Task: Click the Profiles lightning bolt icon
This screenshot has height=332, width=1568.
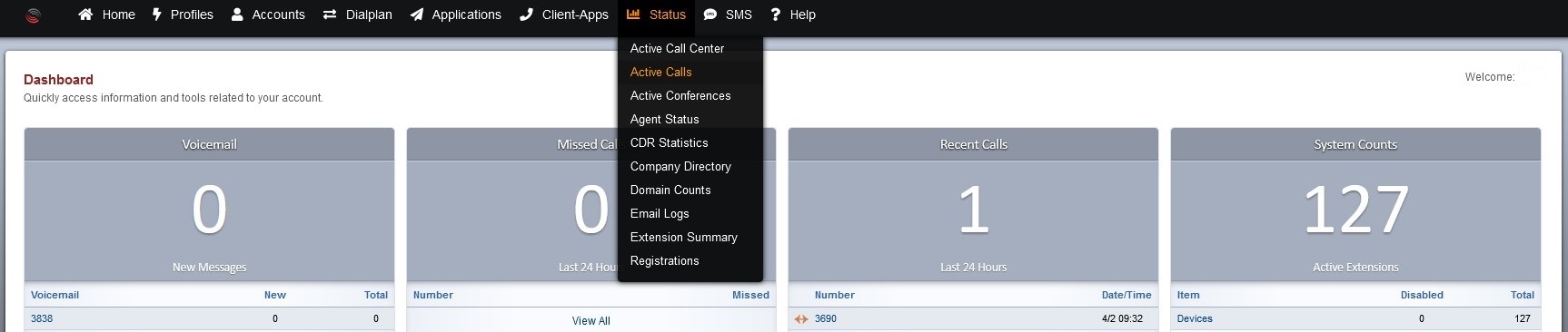Action: [x=157, y=15]
